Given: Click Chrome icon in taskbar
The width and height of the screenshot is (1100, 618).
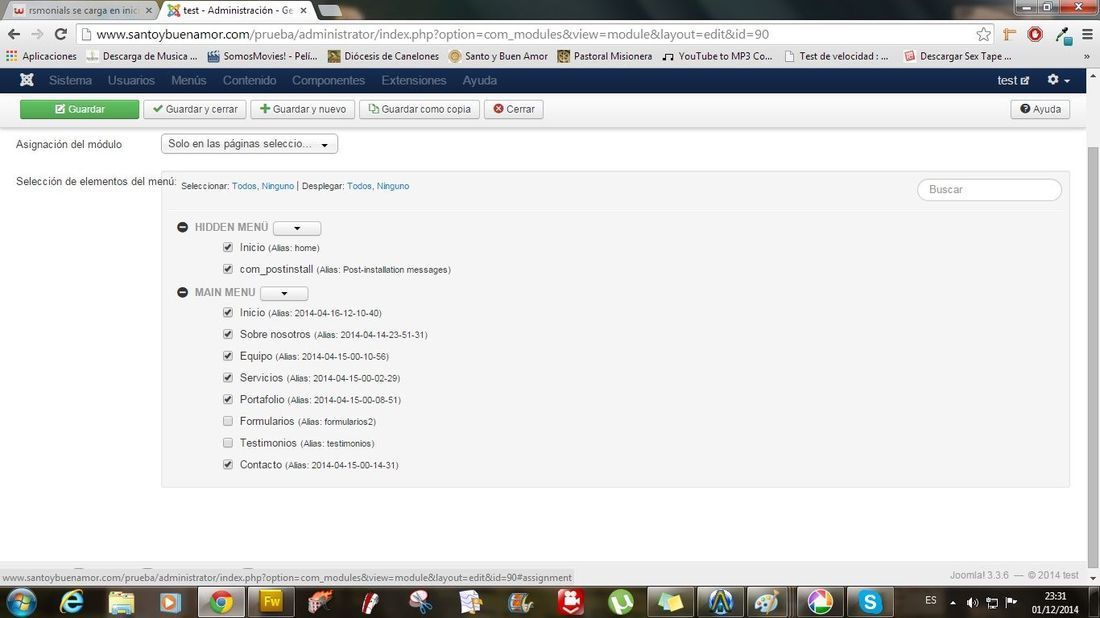Looking at the screenshot, I should point(221,603).
